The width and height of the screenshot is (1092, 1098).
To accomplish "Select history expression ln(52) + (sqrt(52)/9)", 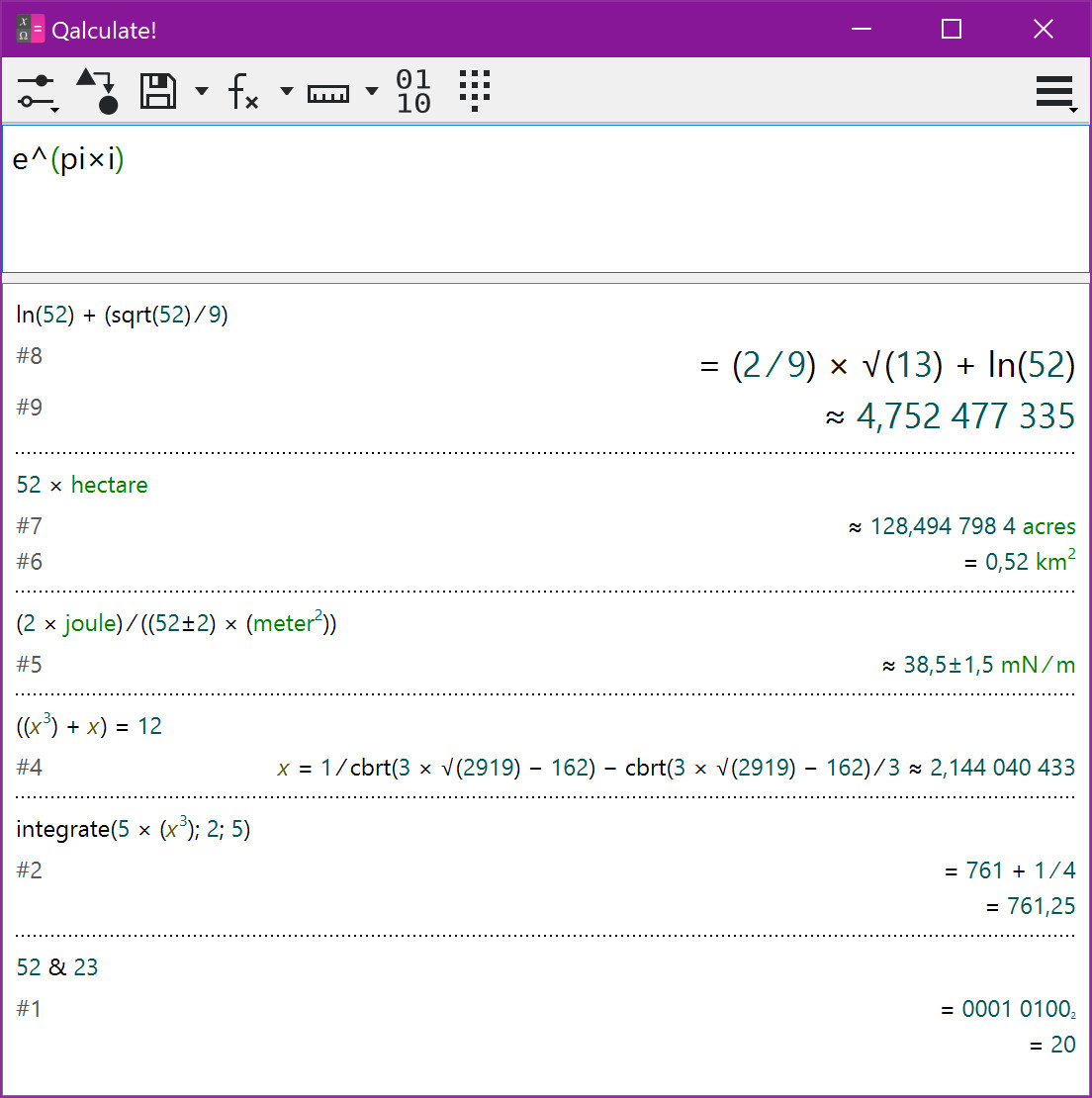I will 123,316.
